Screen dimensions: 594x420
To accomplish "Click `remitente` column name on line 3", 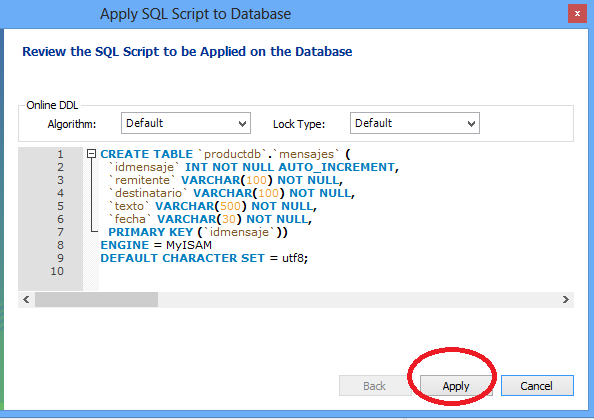I will 142,180.
